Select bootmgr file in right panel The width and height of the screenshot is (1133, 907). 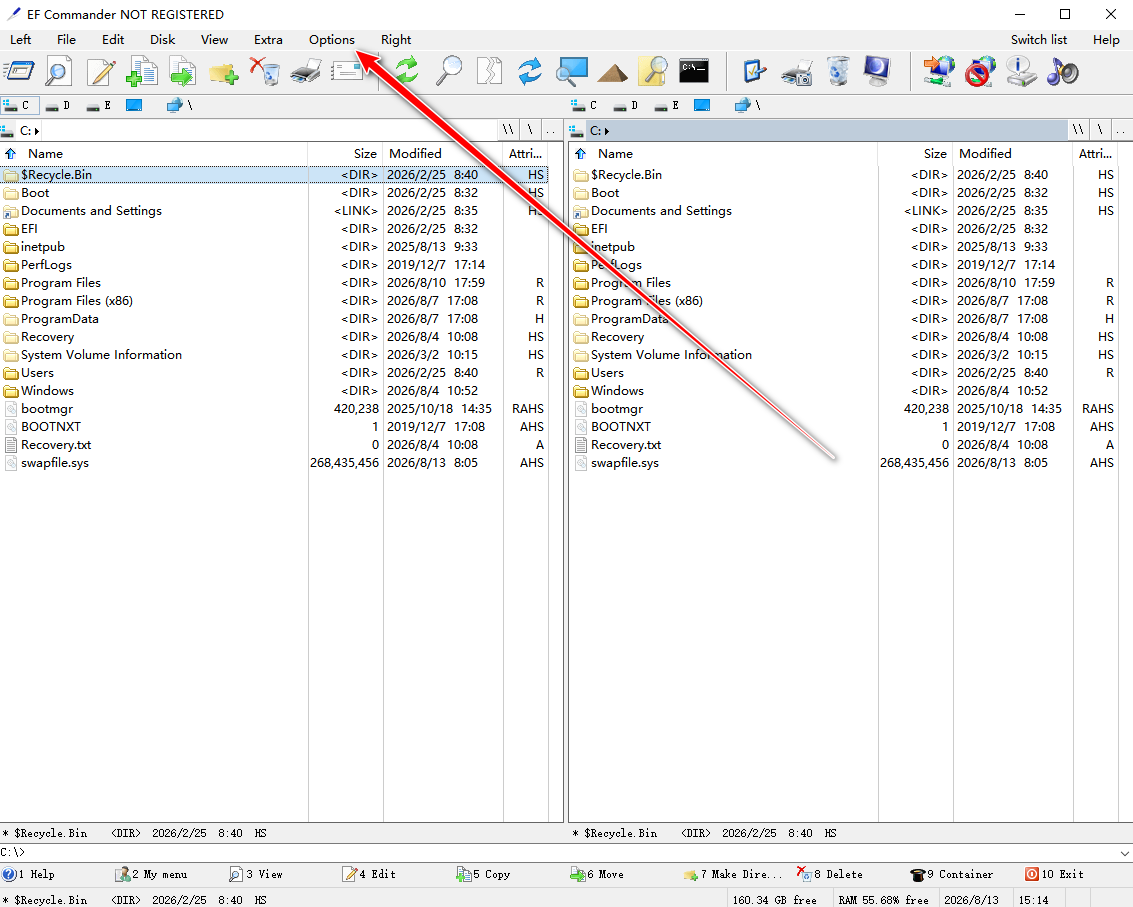point(616,409)
